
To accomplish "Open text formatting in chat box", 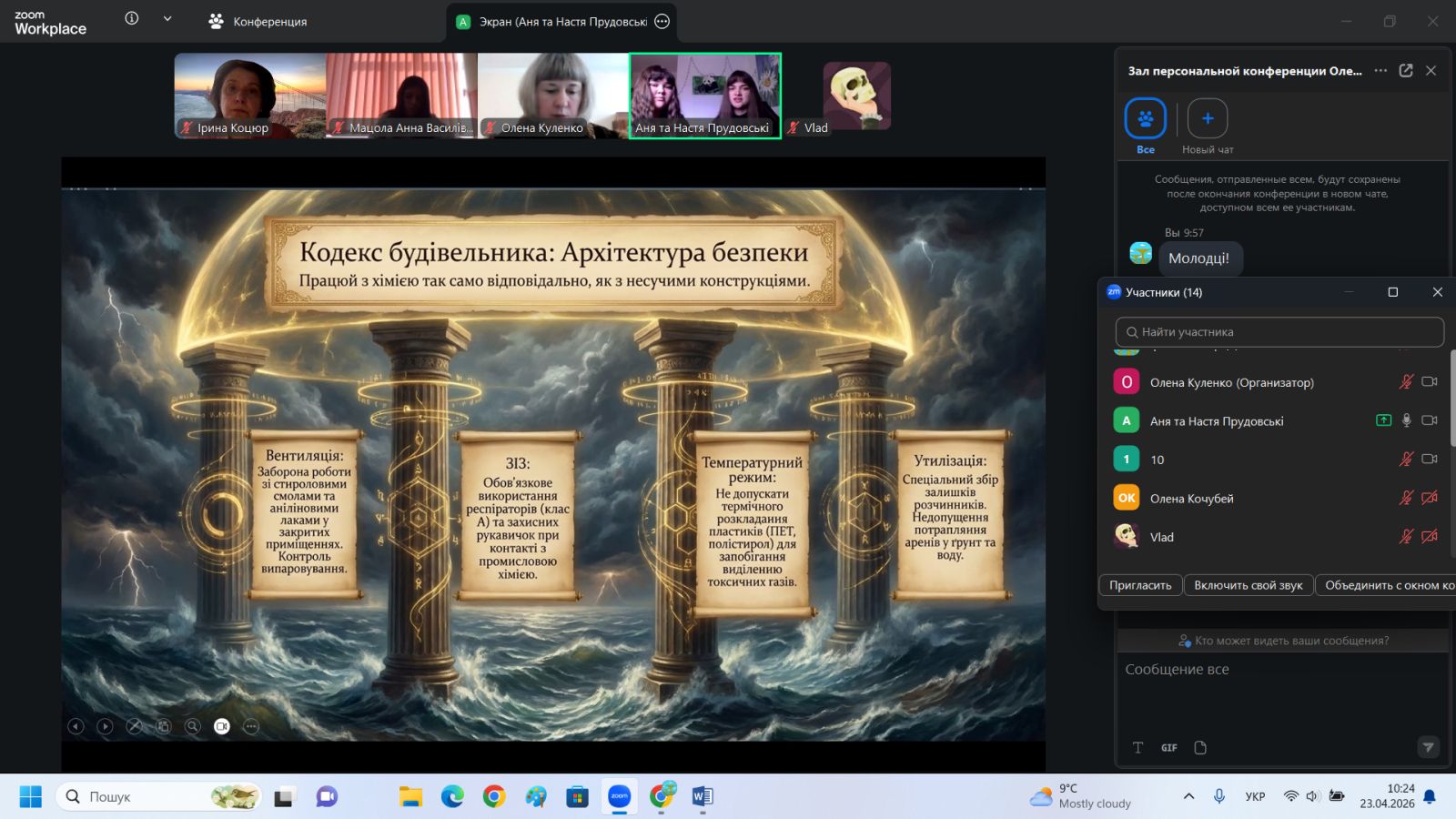I will coord(1137,748).
